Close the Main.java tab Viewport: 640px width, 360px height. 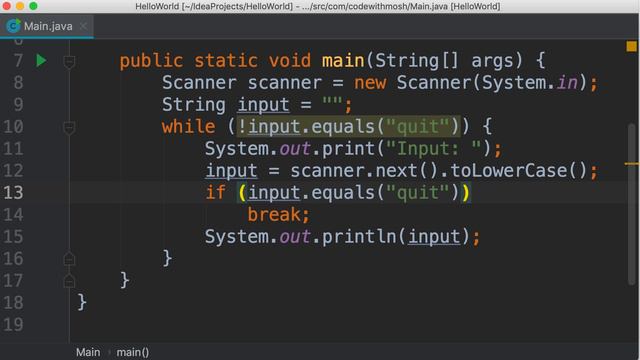(83, 26)
